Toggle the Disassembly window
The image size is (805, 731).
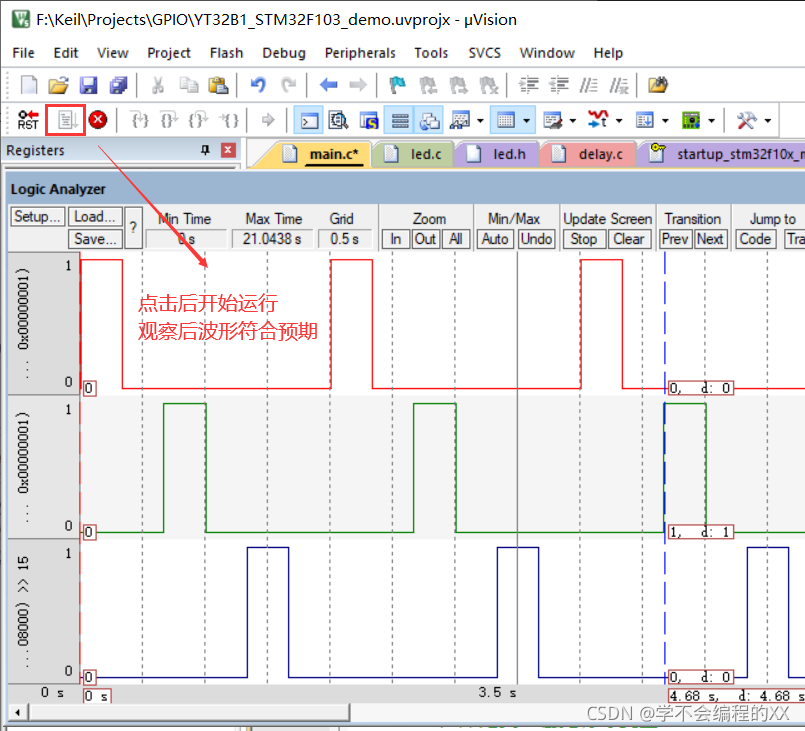[x=338, y=120]
